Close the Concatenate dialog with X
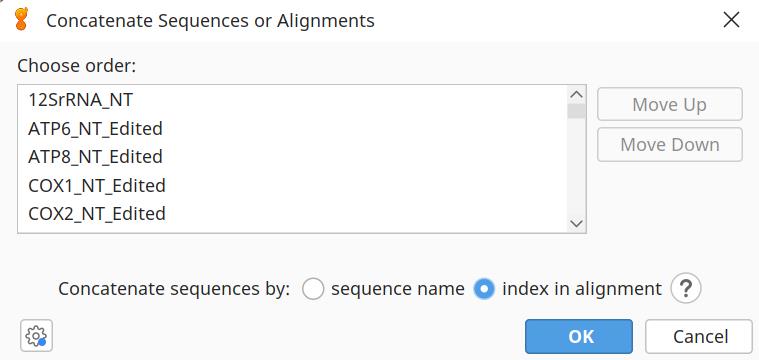Viewport: 759px width, 360px height. click(x=731, y=20)
